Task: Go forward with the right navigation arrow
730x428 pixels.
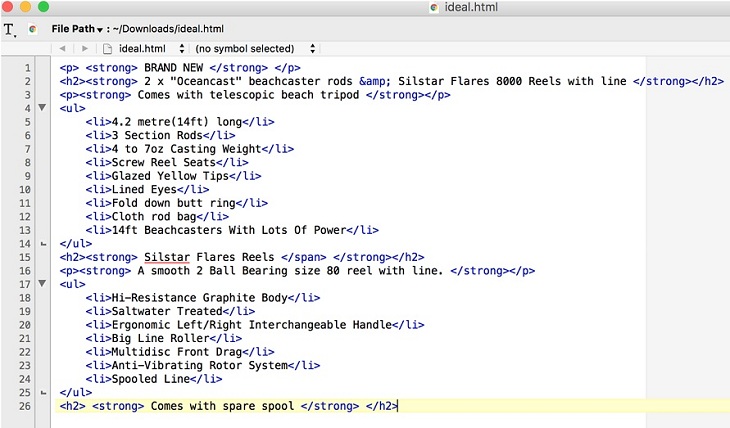Action: [x=84, y=48]
